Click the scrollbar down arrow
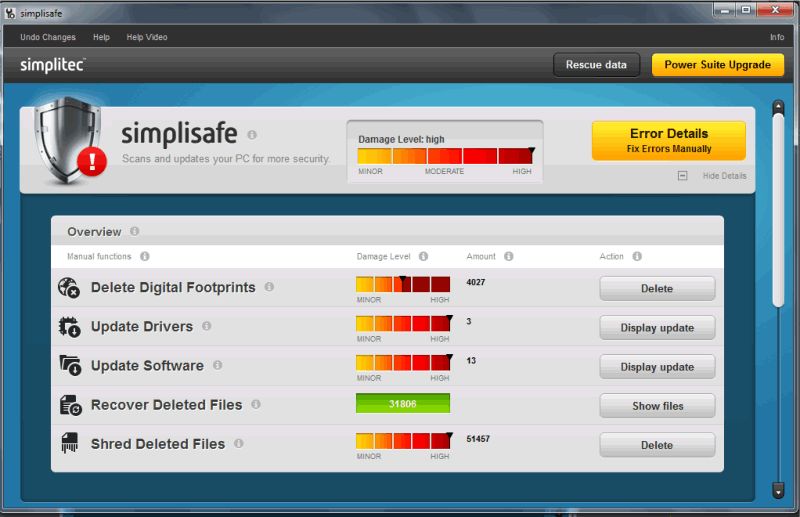Image resolution: width=800 pixels, height=517 pixels. click(x=778, y=490)
